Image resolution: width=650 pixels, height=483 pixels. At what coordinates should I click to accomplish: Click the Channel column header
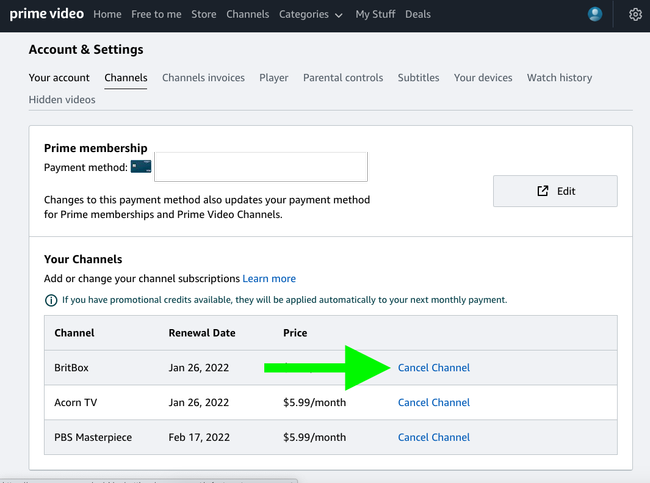click(74, 333)
